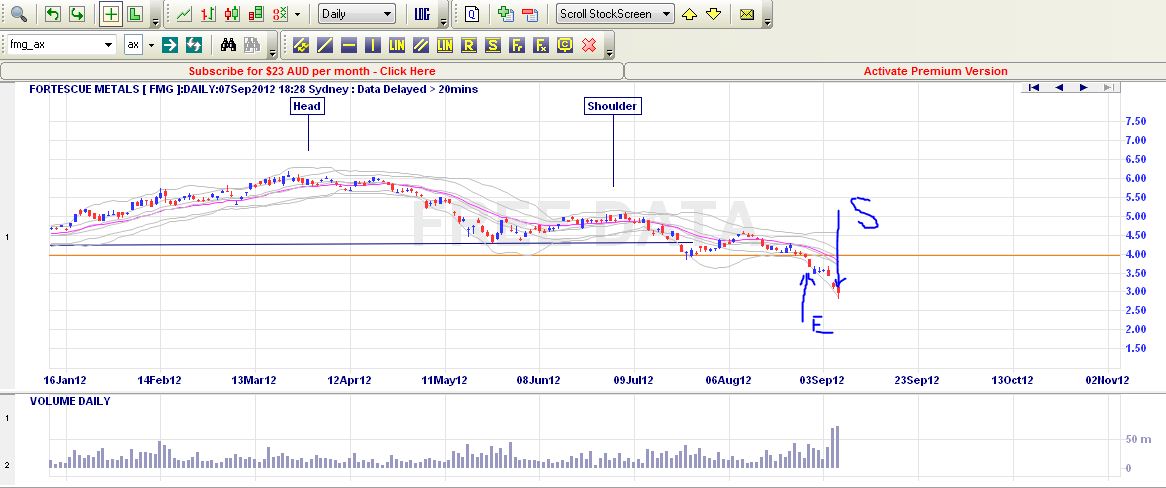Select the S support line tool
Image resolution: width=1166 pixels, height=488 pixels.
tap(492, 45)
